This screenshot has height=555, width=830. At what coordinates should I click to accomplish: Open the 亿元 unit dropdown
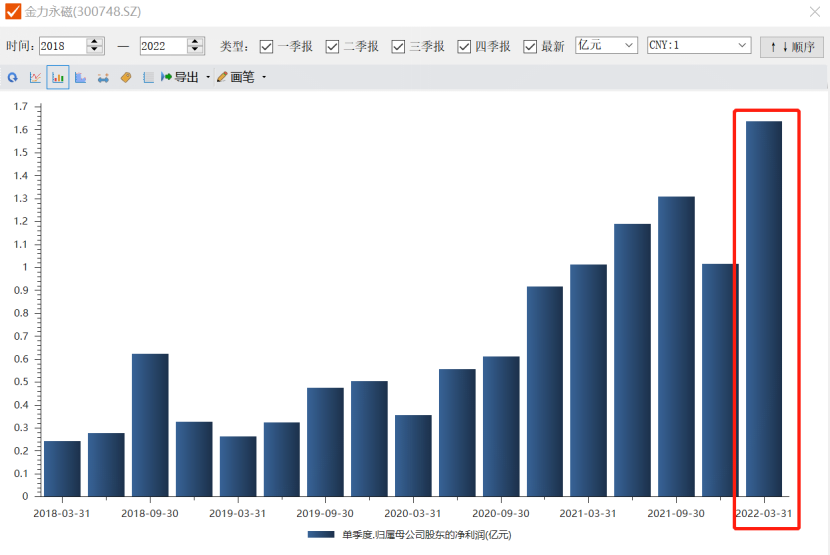tap(606, 45)
